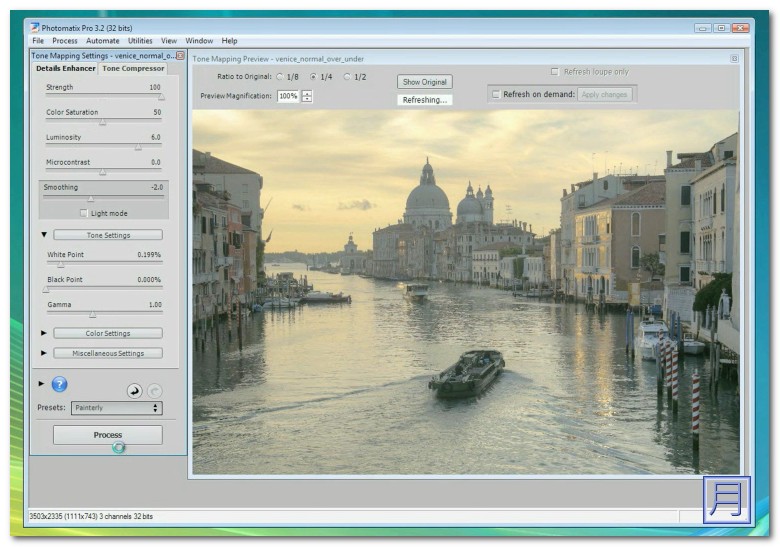Screen dimensions: 780x547
Task: Click the Luminosity slider handle
Action: coord(138,148)
